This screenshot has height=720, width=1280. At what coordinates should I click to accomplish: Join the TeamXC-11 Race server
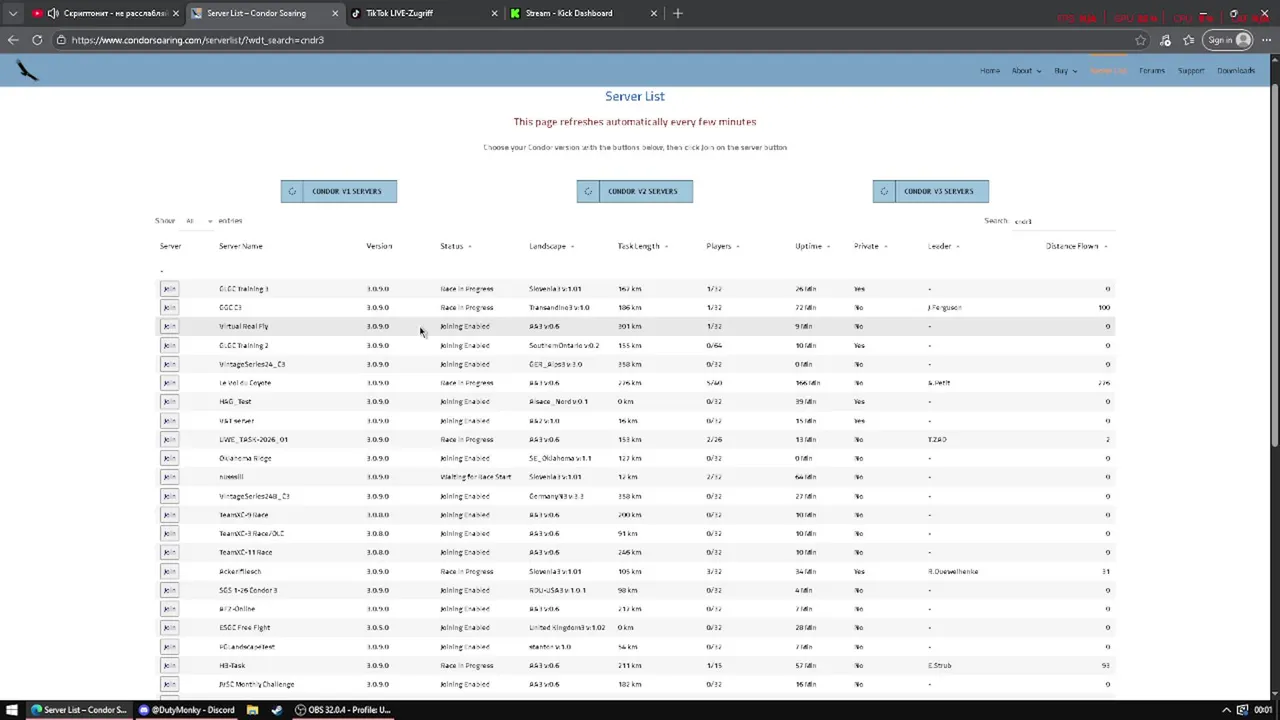click(169, 552)
